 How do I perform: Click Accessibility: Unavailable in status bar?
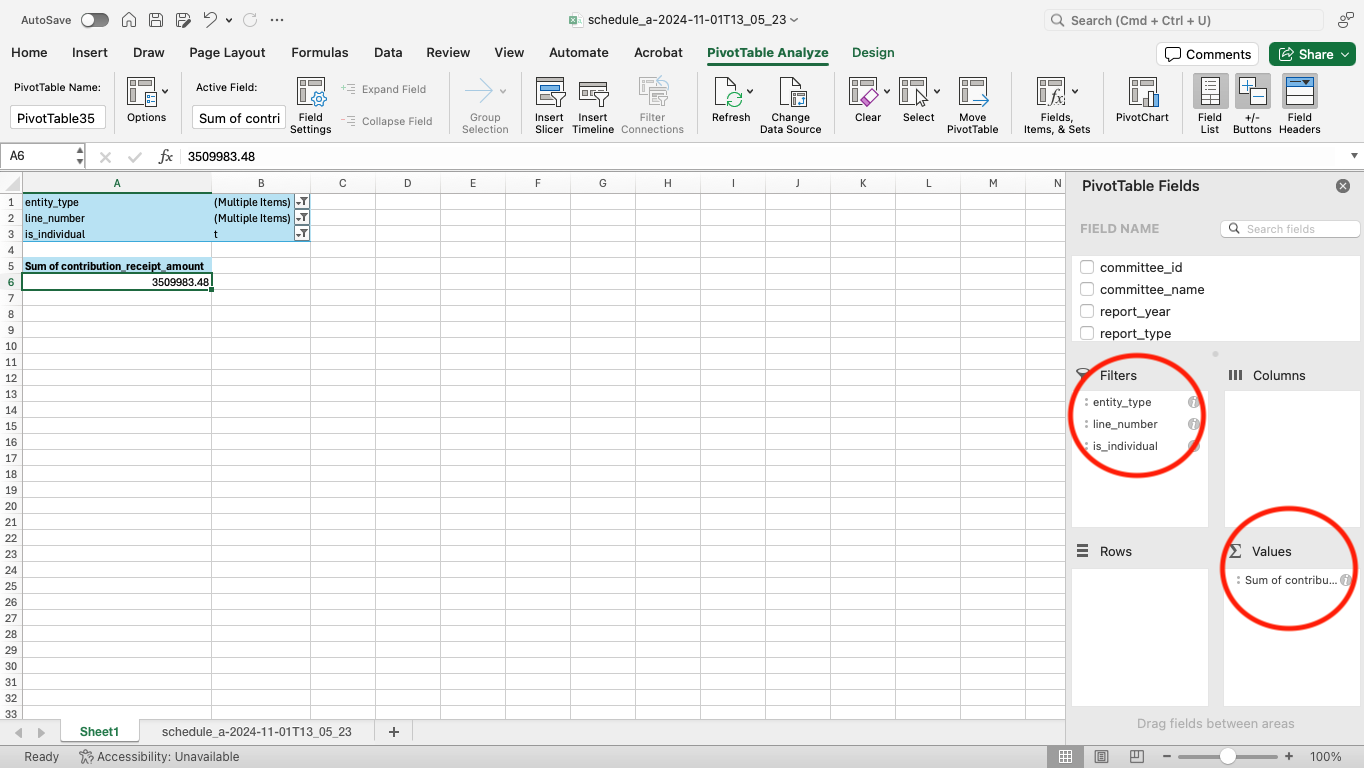159,757
